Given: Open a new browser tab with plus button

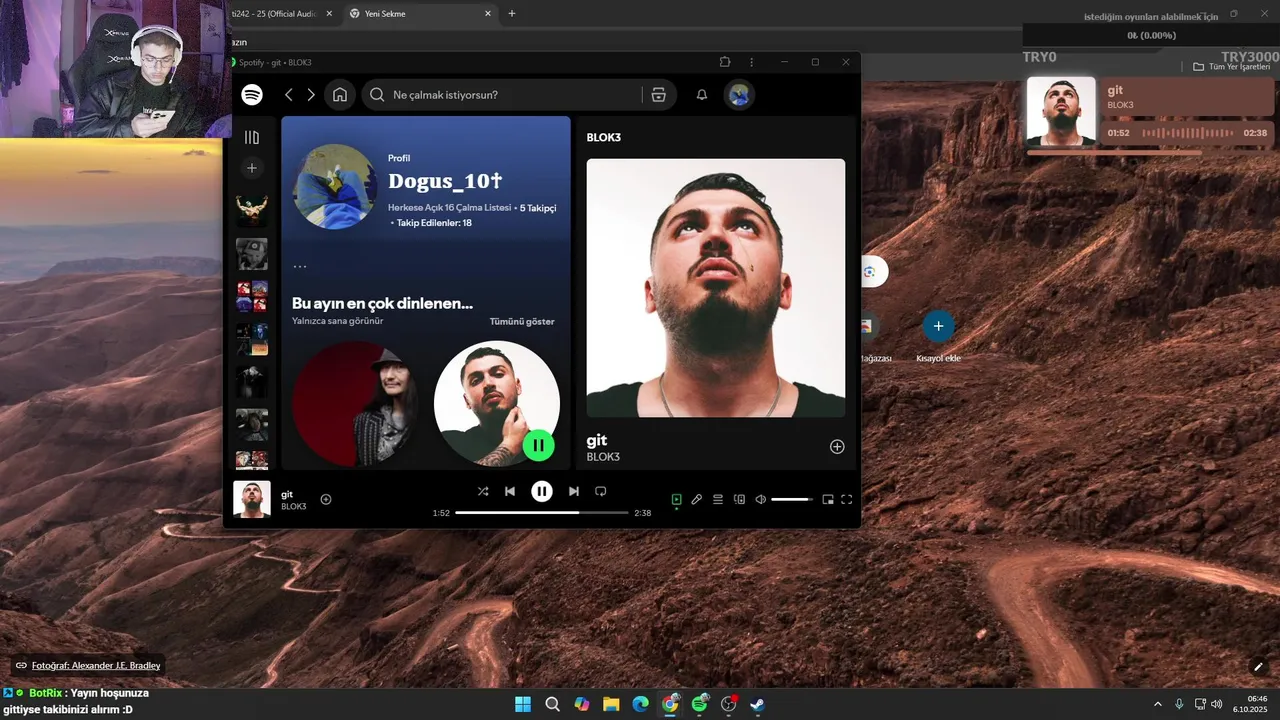Looking at the screenshot, I should coord(512,14).
